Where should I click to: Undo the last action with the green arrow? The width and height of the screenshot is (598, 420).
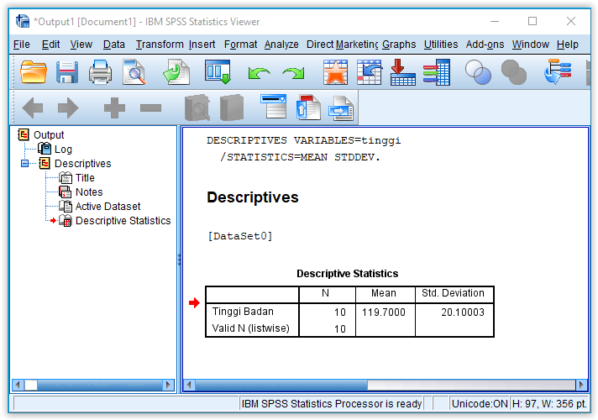259,72
